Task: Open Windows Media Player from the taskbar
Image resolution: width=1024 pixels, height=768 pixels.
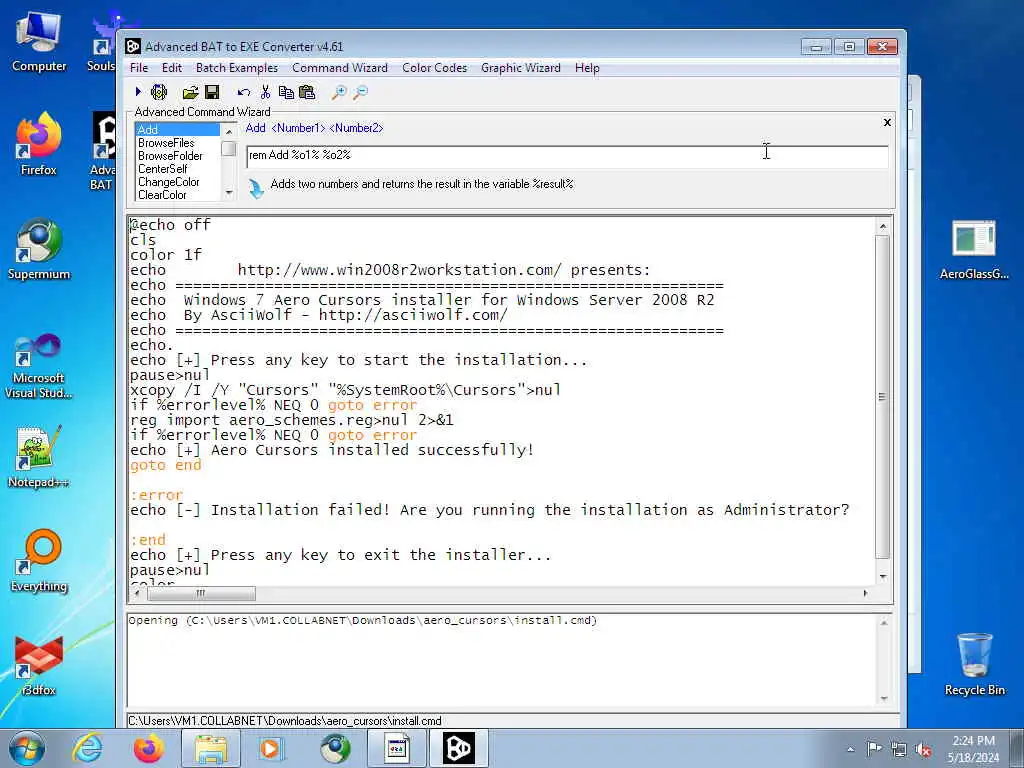Action: (x=270, y=748)
